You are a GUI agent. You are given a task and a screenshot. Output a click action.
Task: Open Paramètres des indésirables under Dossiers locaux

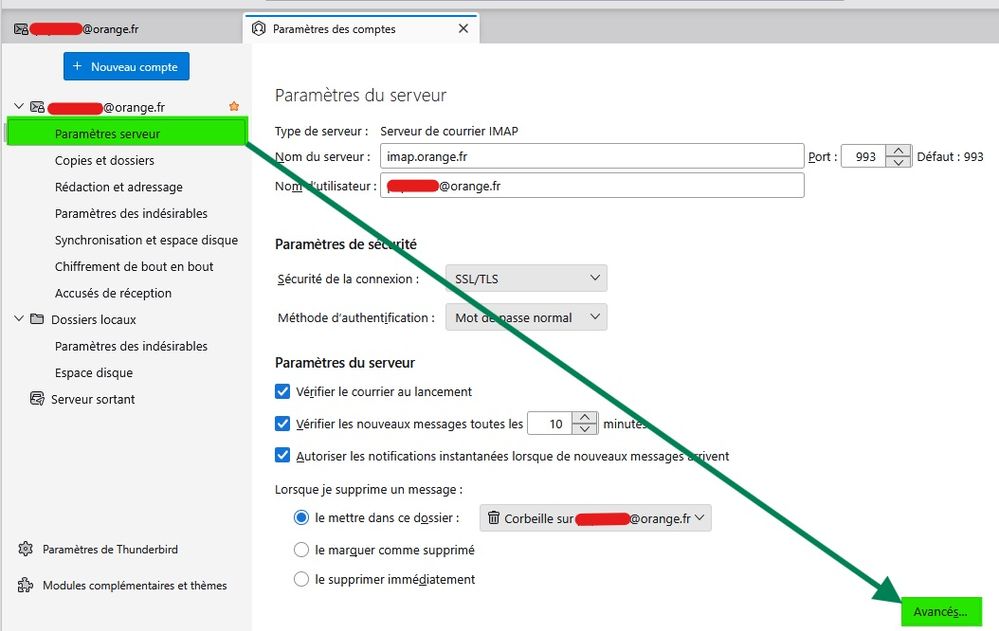pyautogui.click(x=131, y=346)
